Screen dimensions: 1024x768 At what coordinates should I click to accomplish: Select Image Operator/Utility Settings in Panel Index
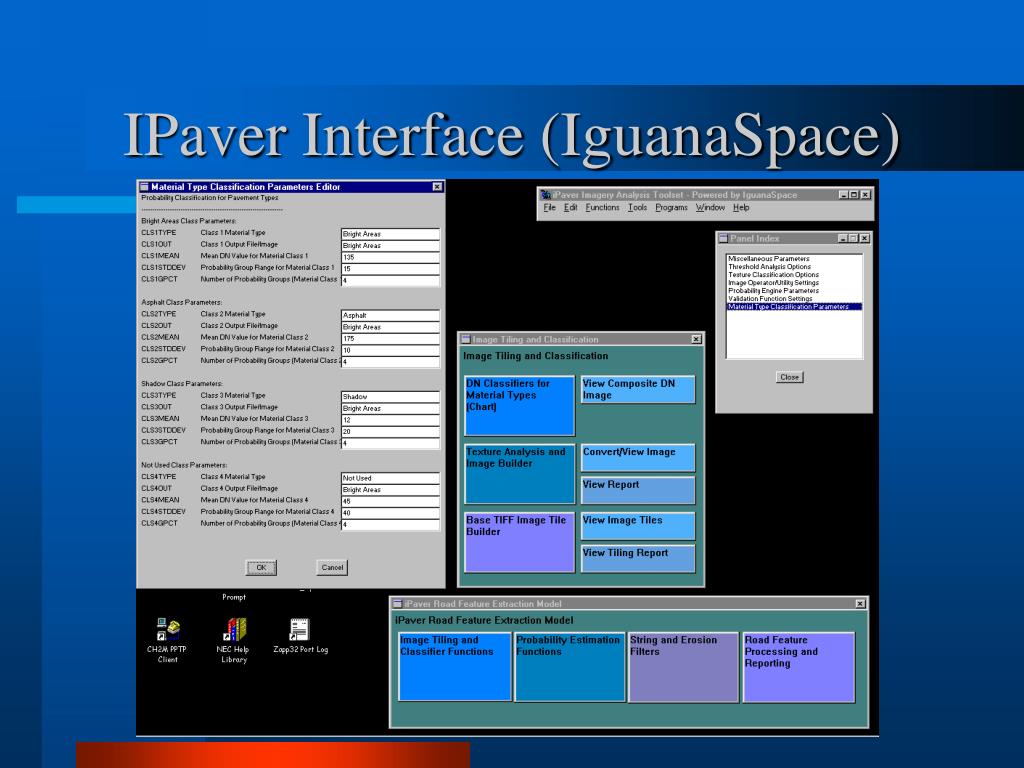(794, 283)
